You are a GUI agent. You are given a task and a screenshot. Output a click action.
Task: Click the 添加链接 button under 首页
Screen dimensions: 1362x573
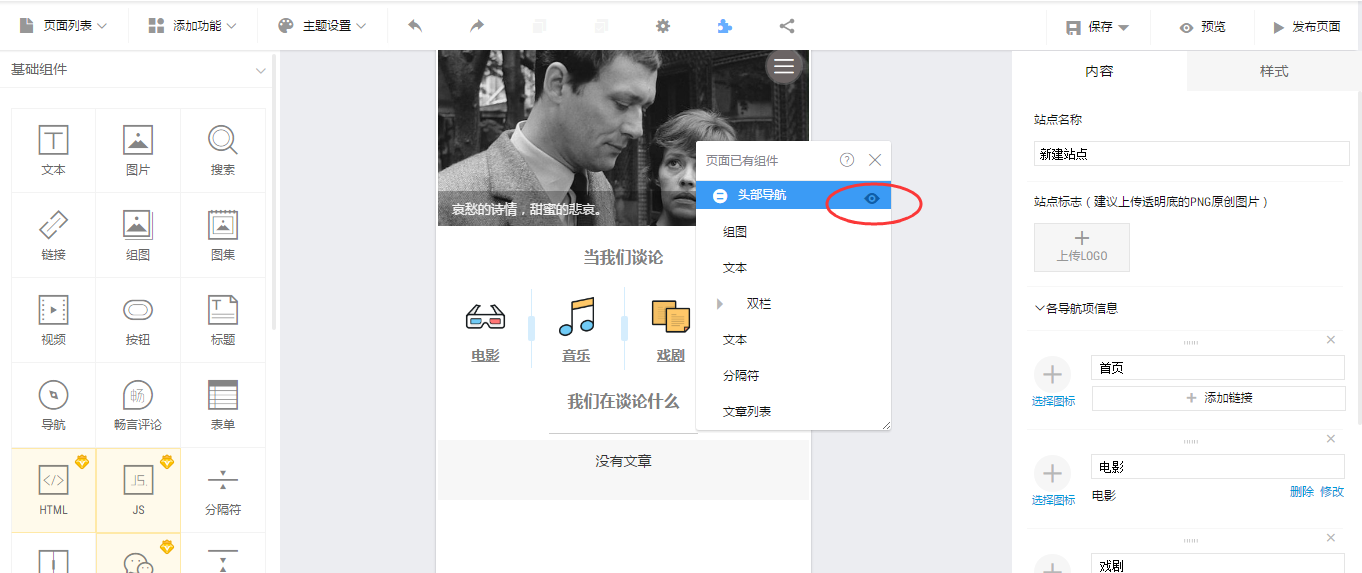(x=1218, y=398)
